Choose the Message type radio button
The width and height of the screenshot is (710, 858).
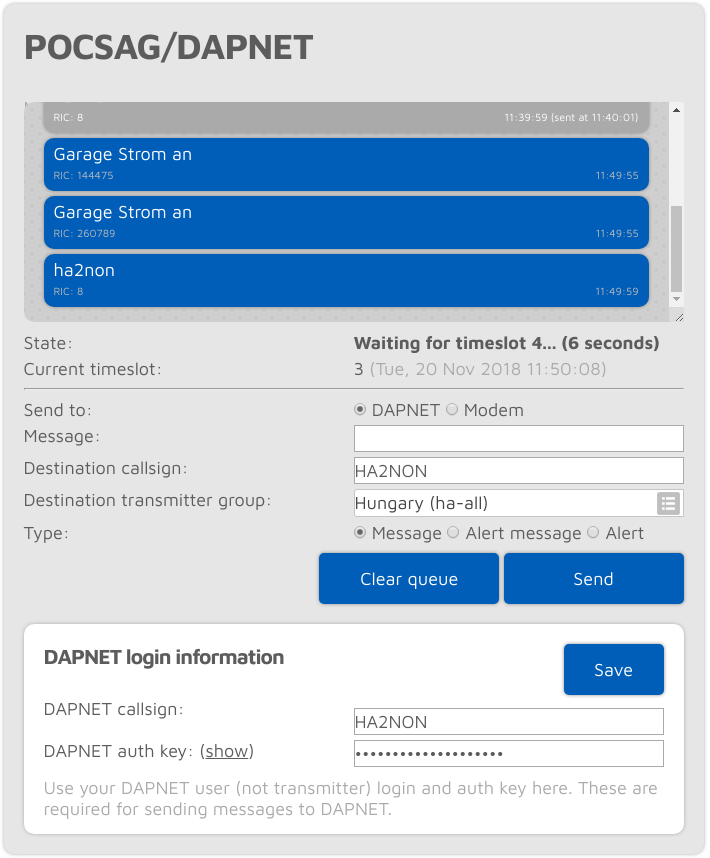click(x=361, y=533)
